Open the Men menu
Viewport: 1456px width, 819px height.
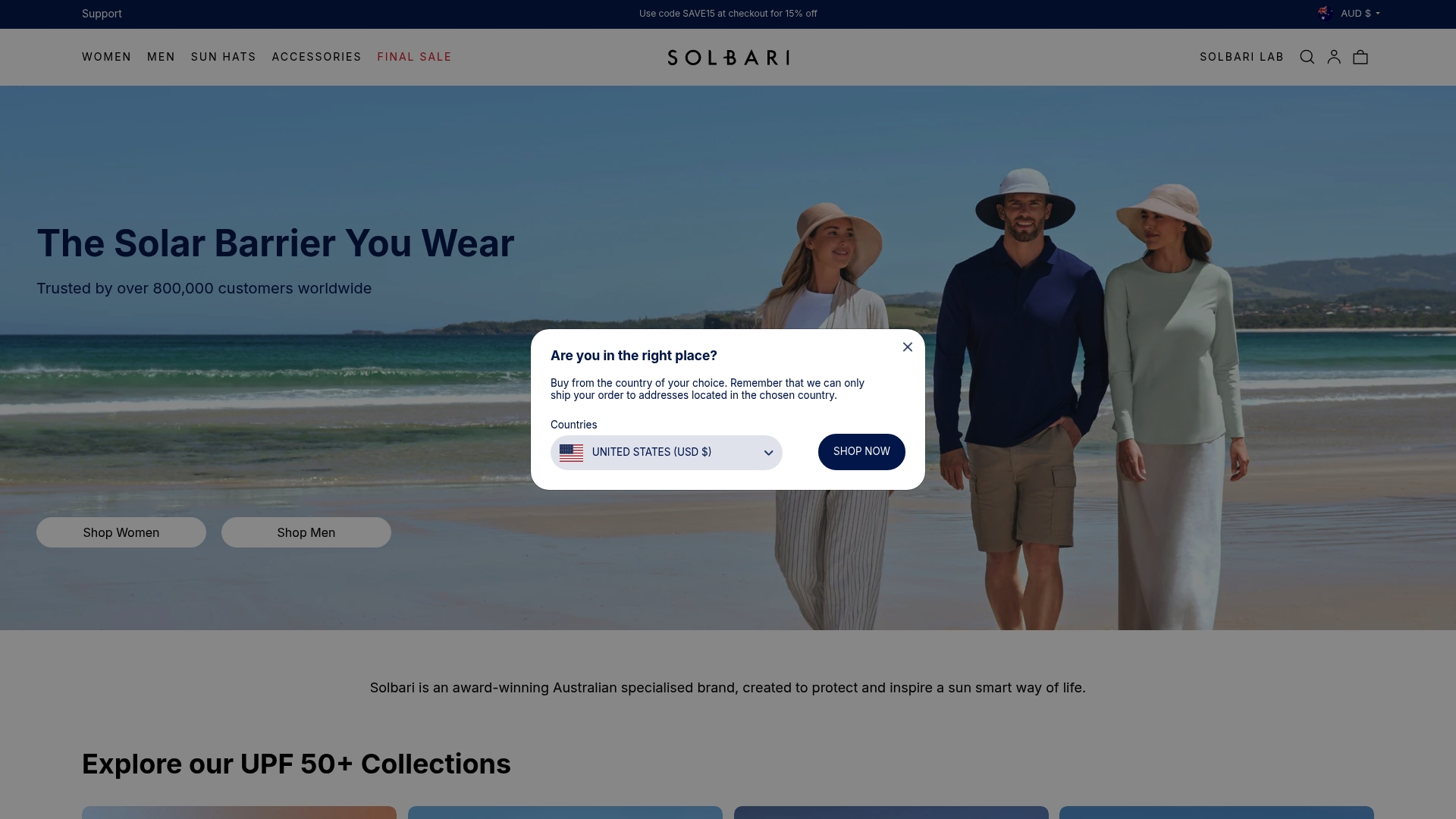[161, 57]
